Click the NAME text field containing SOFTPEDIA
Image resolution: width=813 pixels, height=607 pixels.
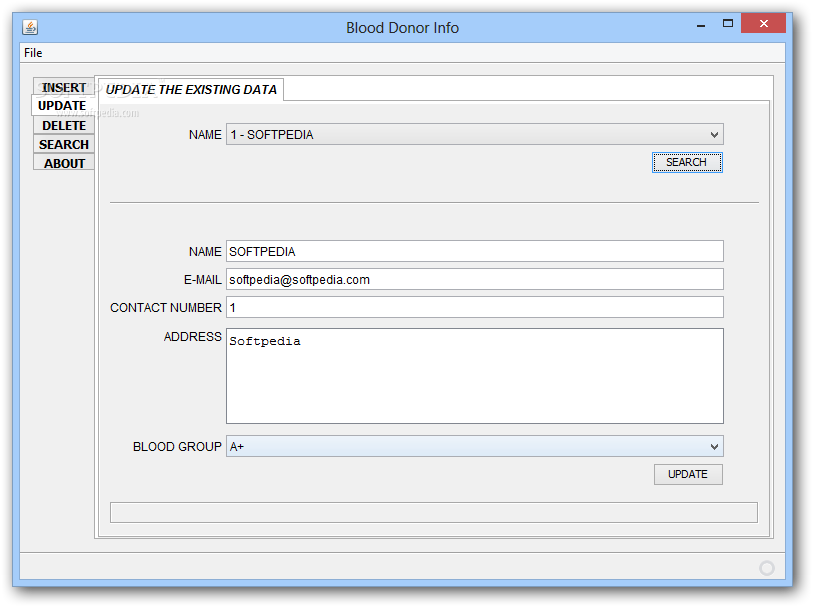coord(474,251)
